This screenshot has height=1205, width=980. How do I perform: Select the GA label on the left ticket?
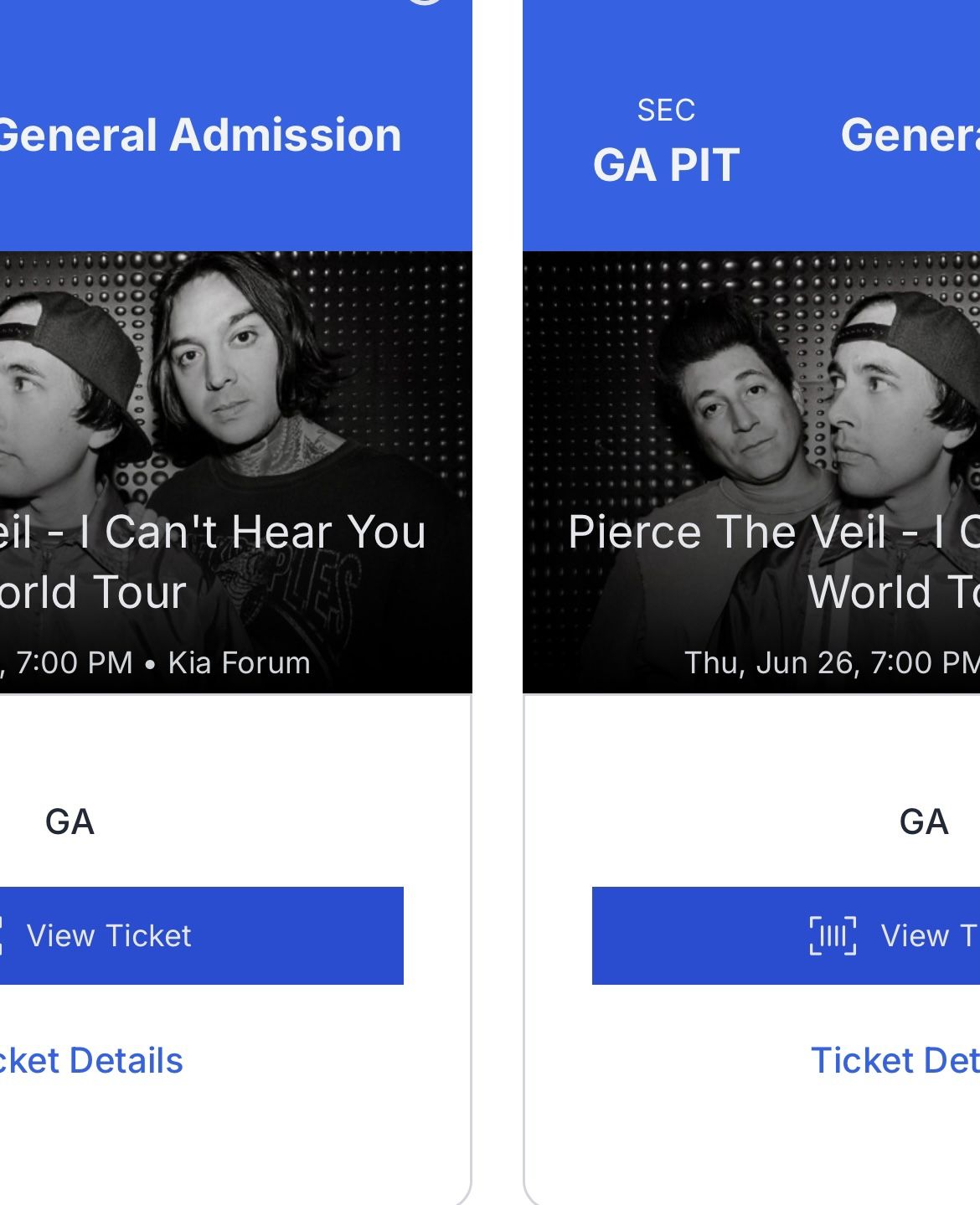[70, 821]
